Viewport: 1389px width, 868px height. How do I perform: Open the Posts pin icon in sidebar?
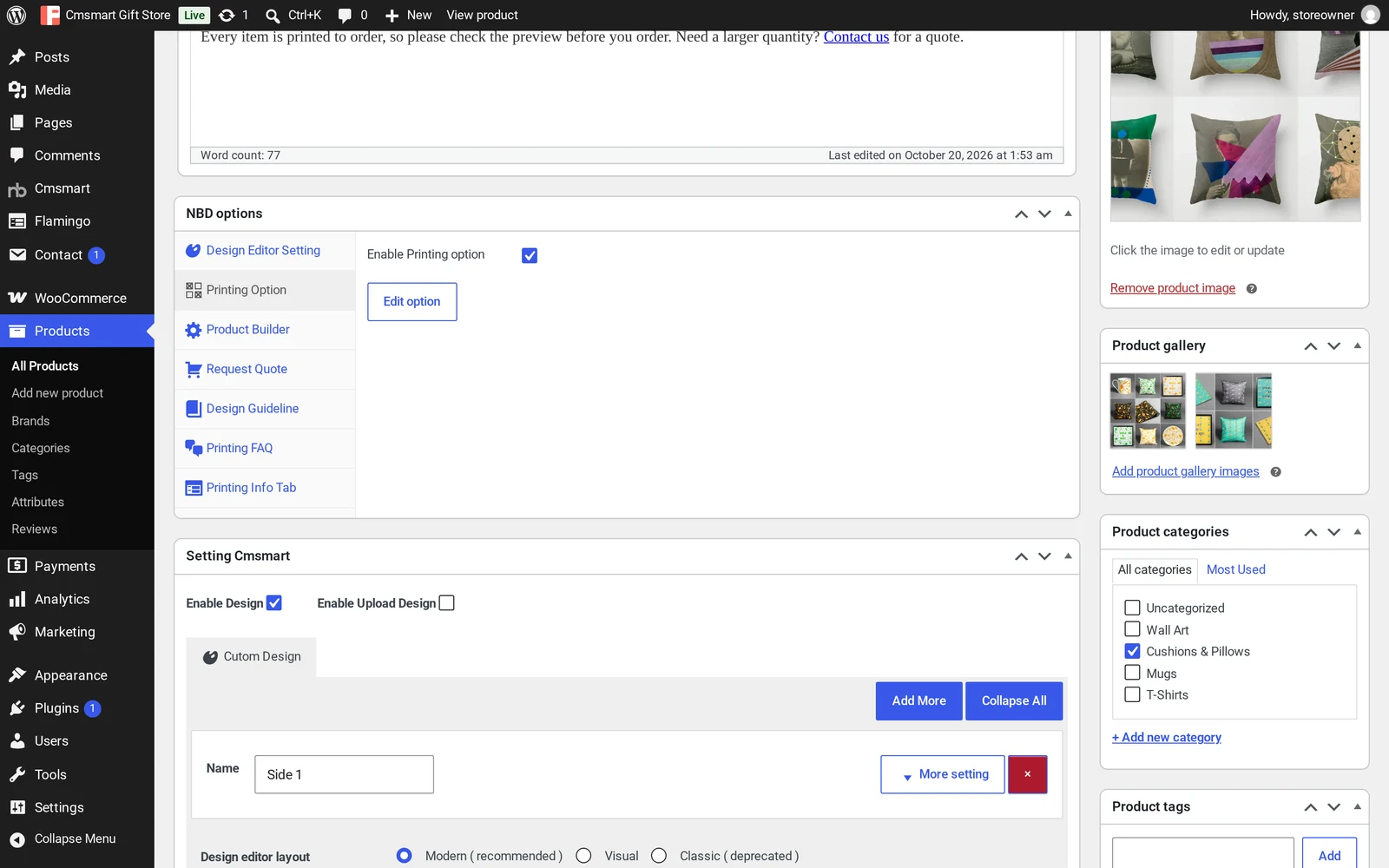tap(17, 57)
